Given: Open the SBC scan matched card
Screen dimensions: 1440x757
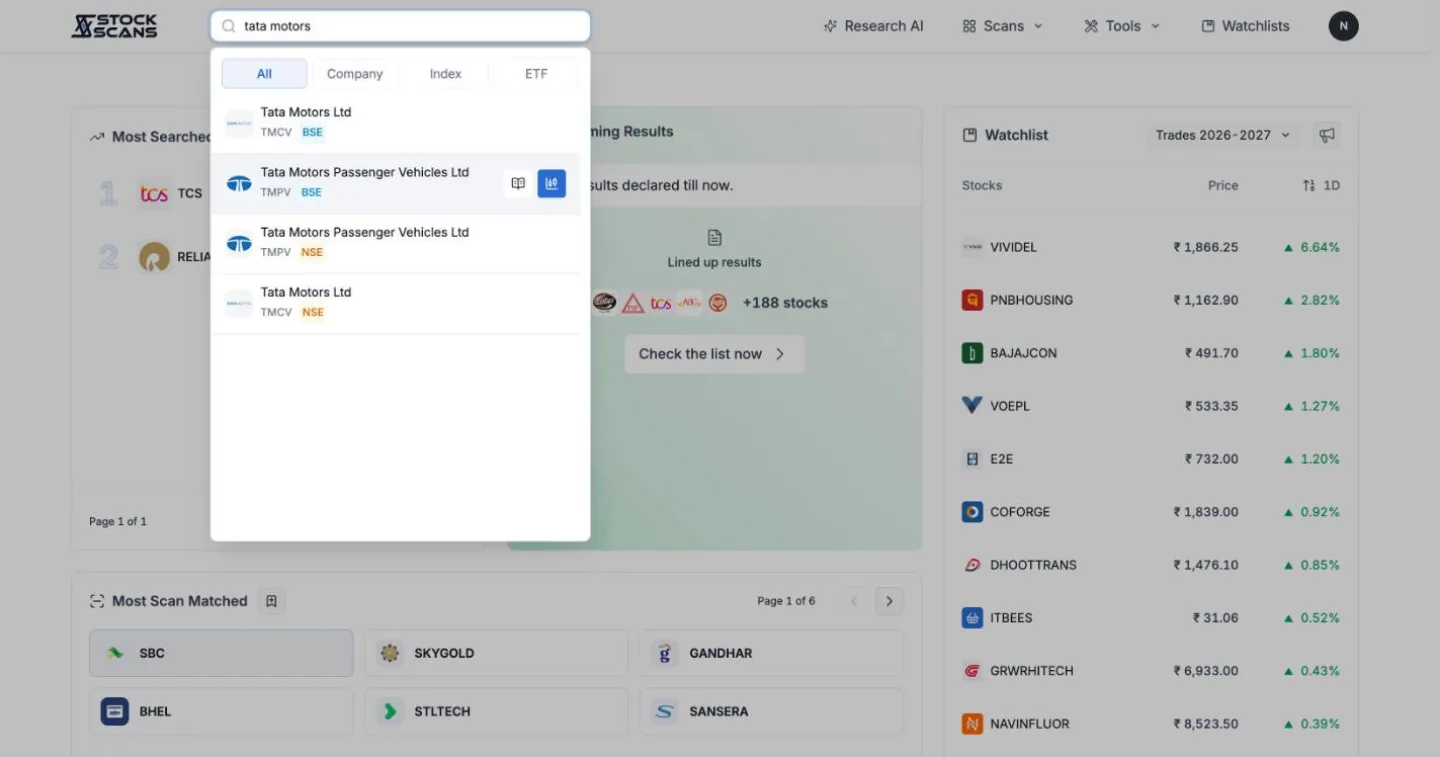Looking at the screenshot, I should point(221,653).
